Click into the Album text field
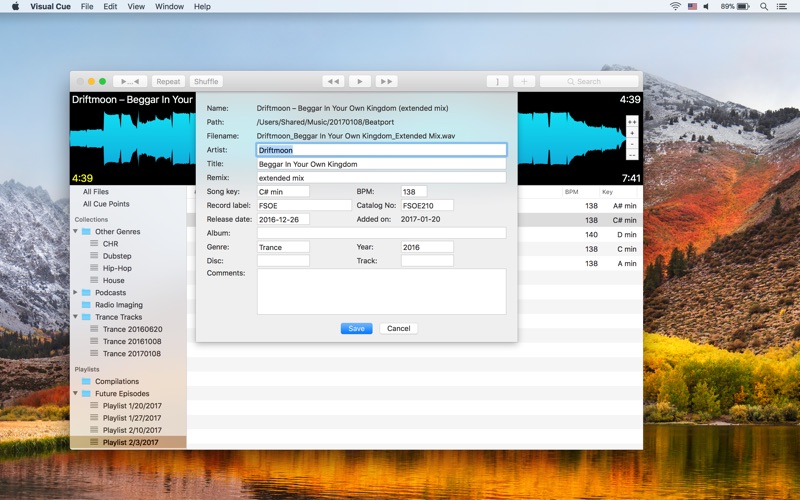The image size is (800, 500). (x=381, y=233)
